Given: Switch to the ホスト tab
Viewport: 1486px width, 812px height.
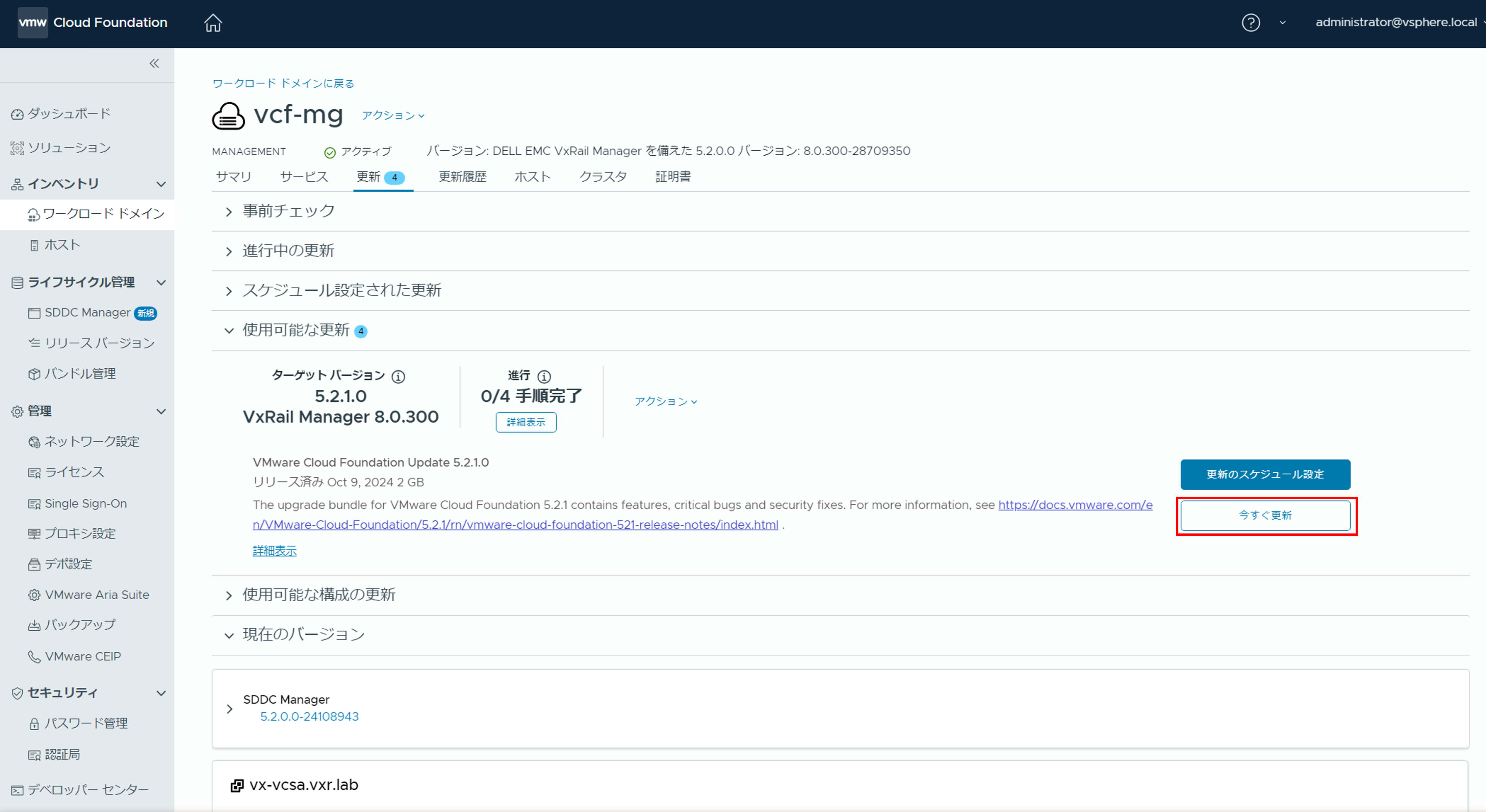Looking at the screenshot, I should 533,177.
